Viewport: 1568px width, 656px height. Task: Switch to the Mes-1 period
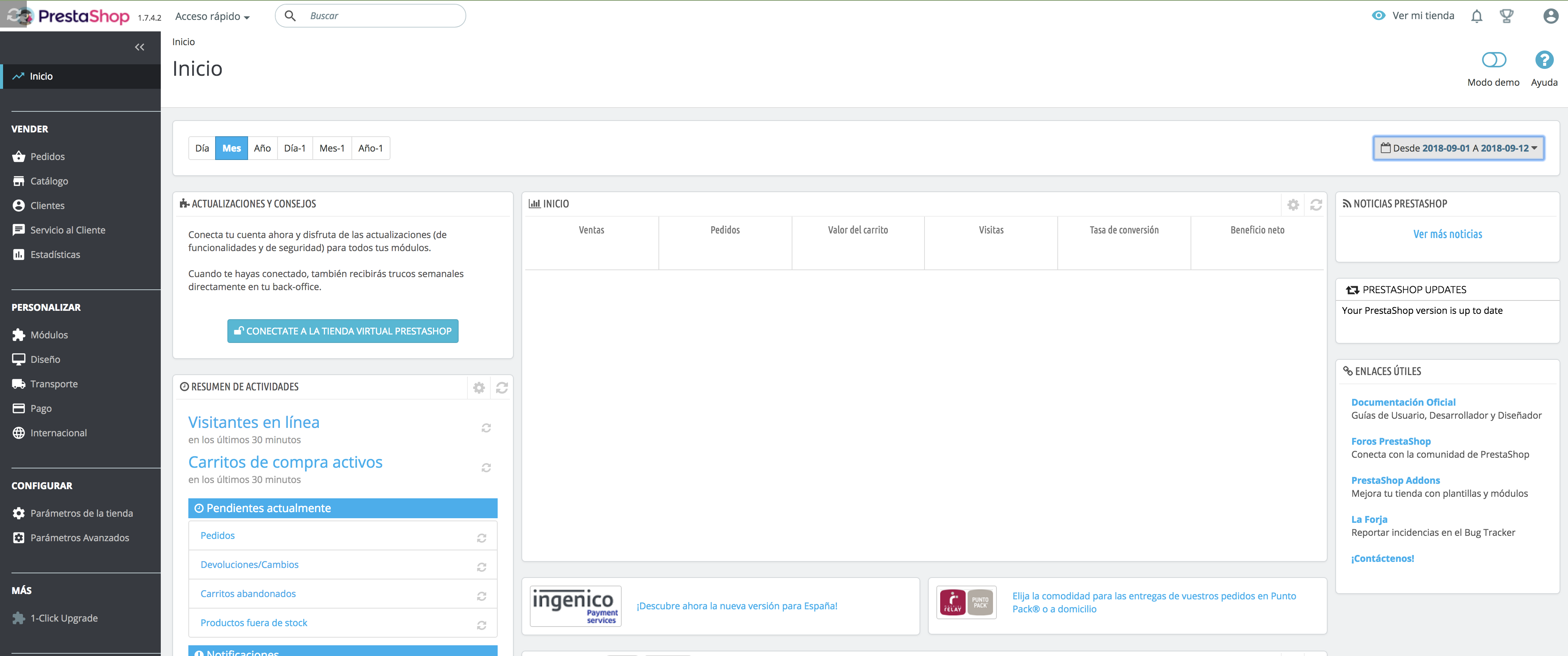pos(332,148)
